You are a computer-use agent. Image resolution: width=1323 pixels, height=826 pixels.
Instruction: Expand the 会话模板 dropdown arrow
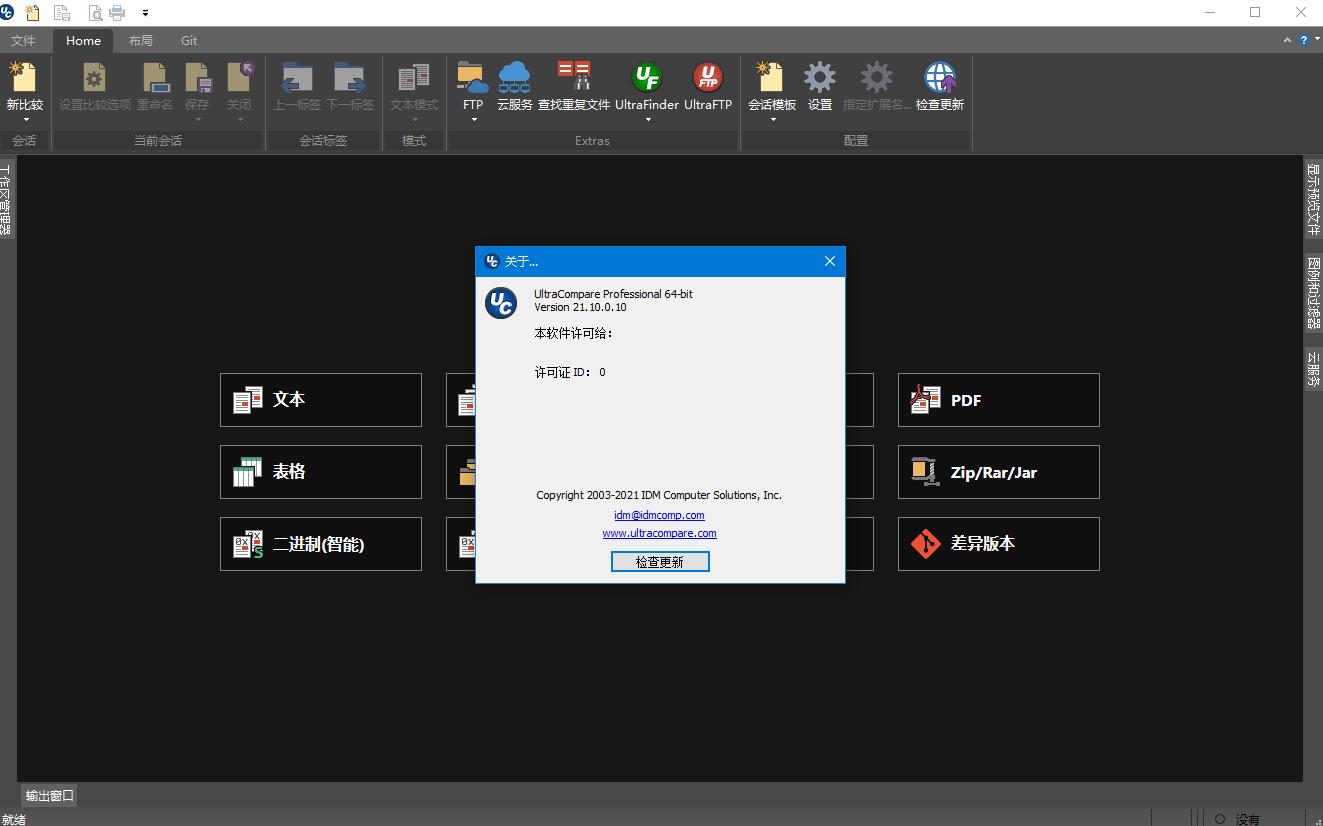point(772,120)
